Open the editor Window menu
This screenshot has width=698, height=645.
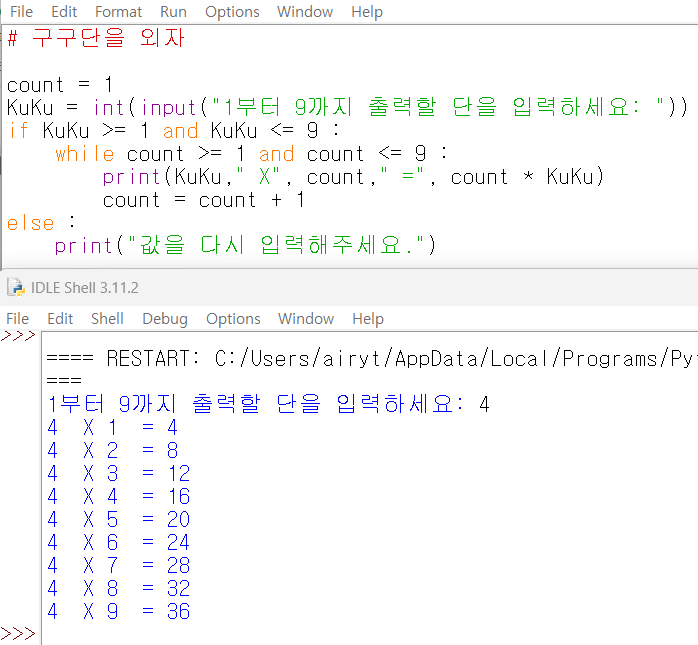click(305, 12)
